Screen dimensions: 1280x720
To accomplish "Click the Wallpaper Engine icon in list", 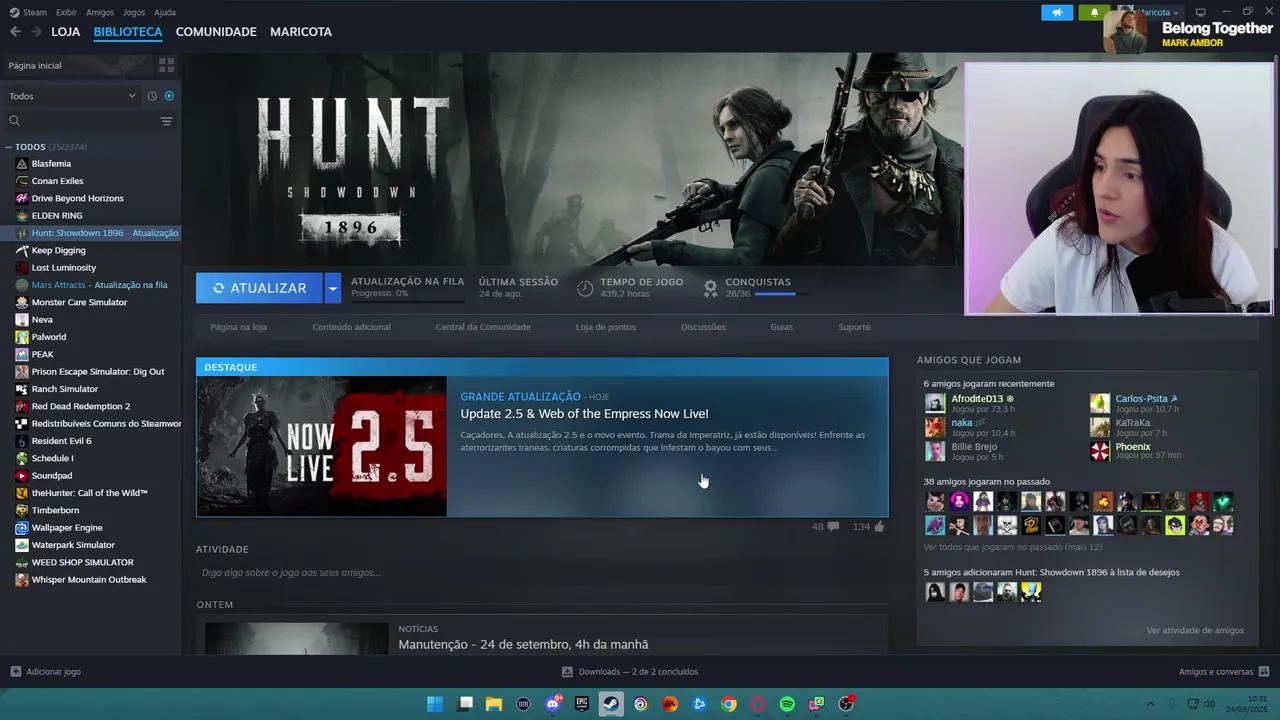I will [22, 528].
